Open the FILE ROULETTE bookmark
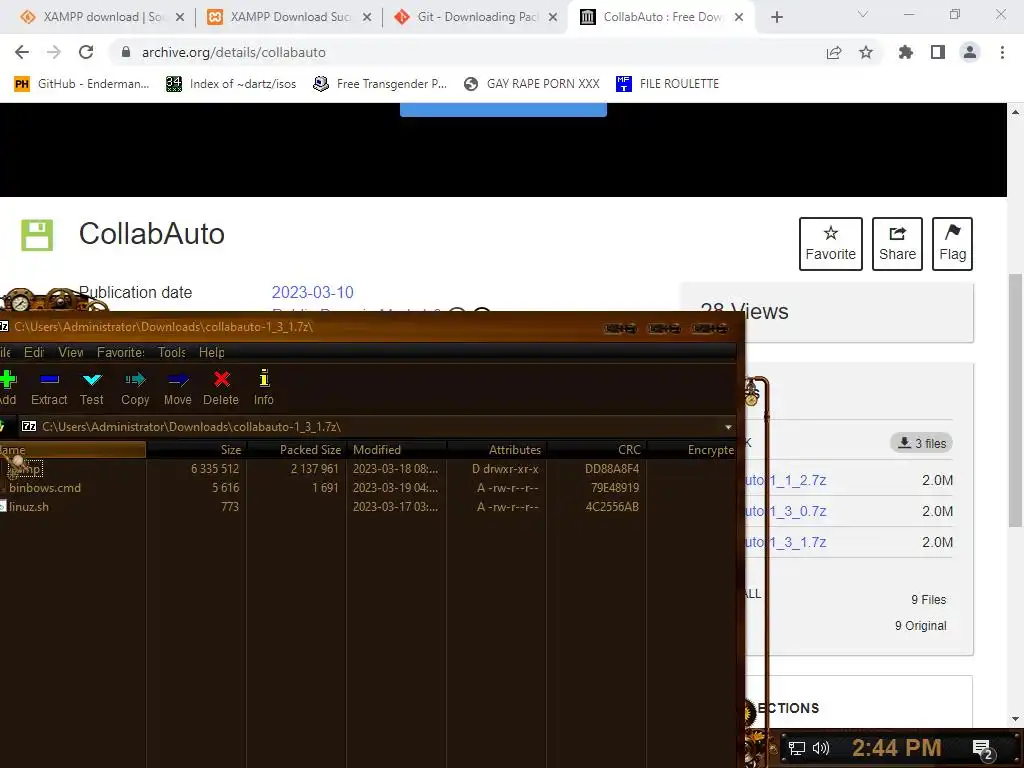1024x768 pixels. (x=667, y=84)
